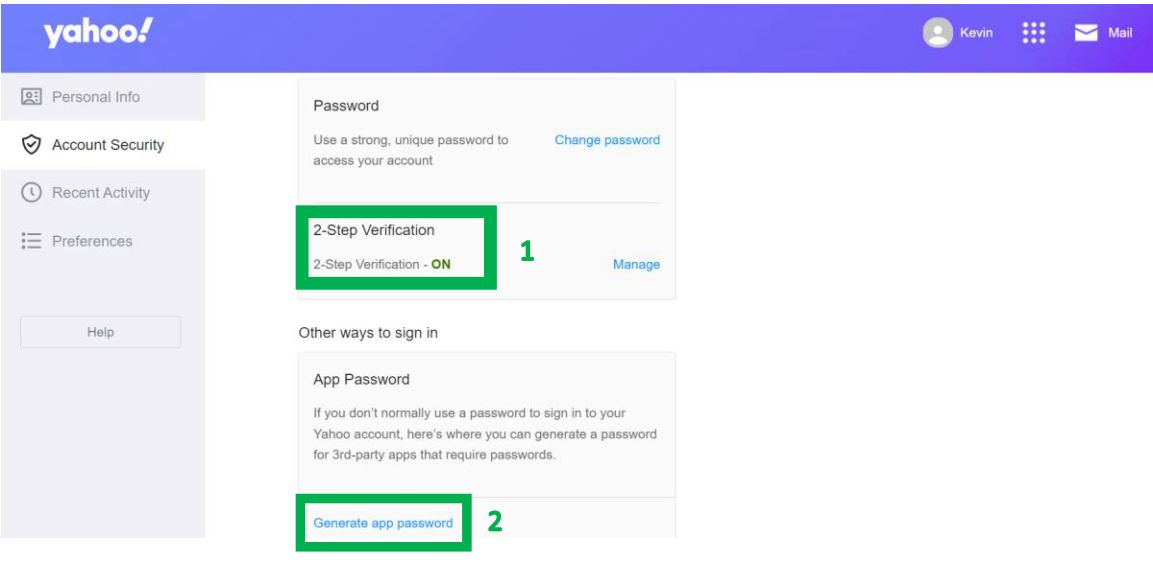Click the Recent Activity clock icon

click(x=31, y=193)
